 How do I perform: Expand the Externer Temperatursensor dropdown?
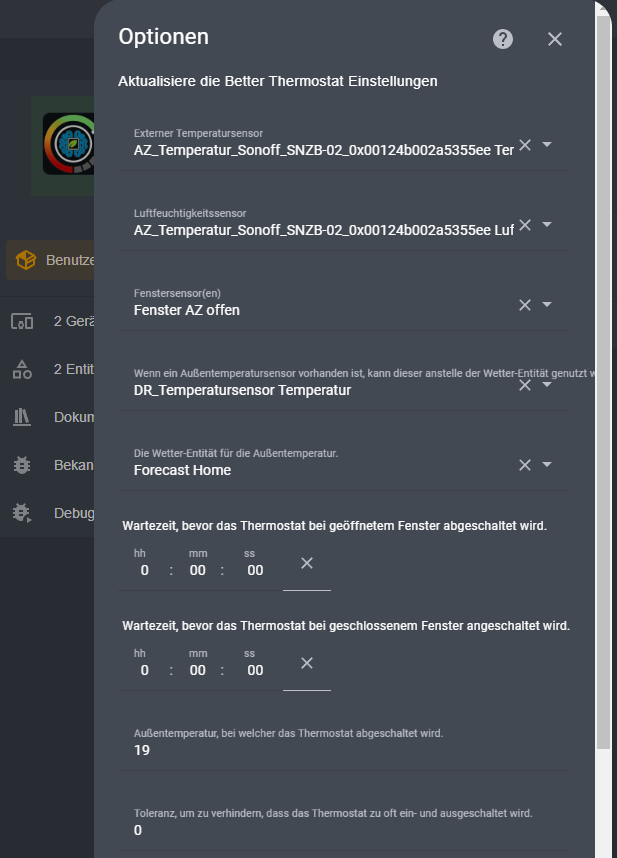click(x=547, y=145)
